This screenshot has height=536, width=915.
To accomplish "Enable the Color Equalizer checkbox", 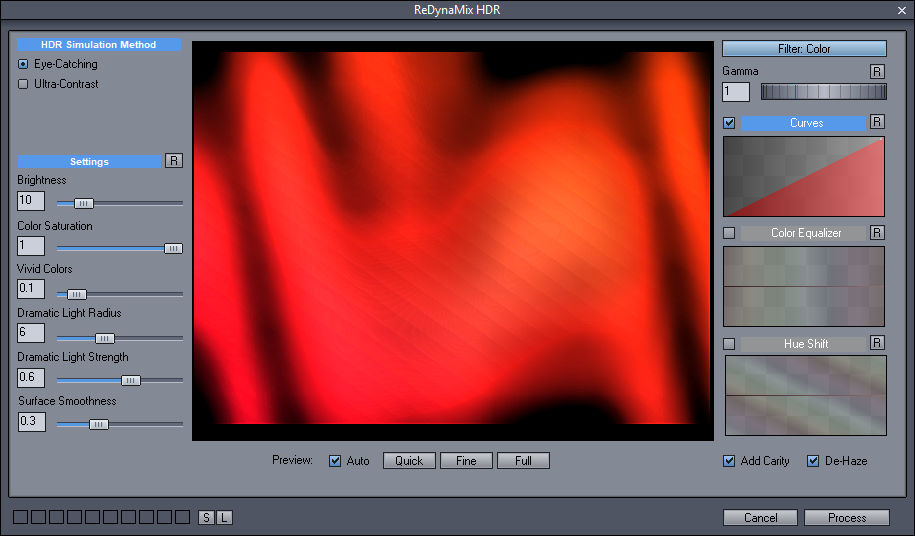I will [729, 233].
